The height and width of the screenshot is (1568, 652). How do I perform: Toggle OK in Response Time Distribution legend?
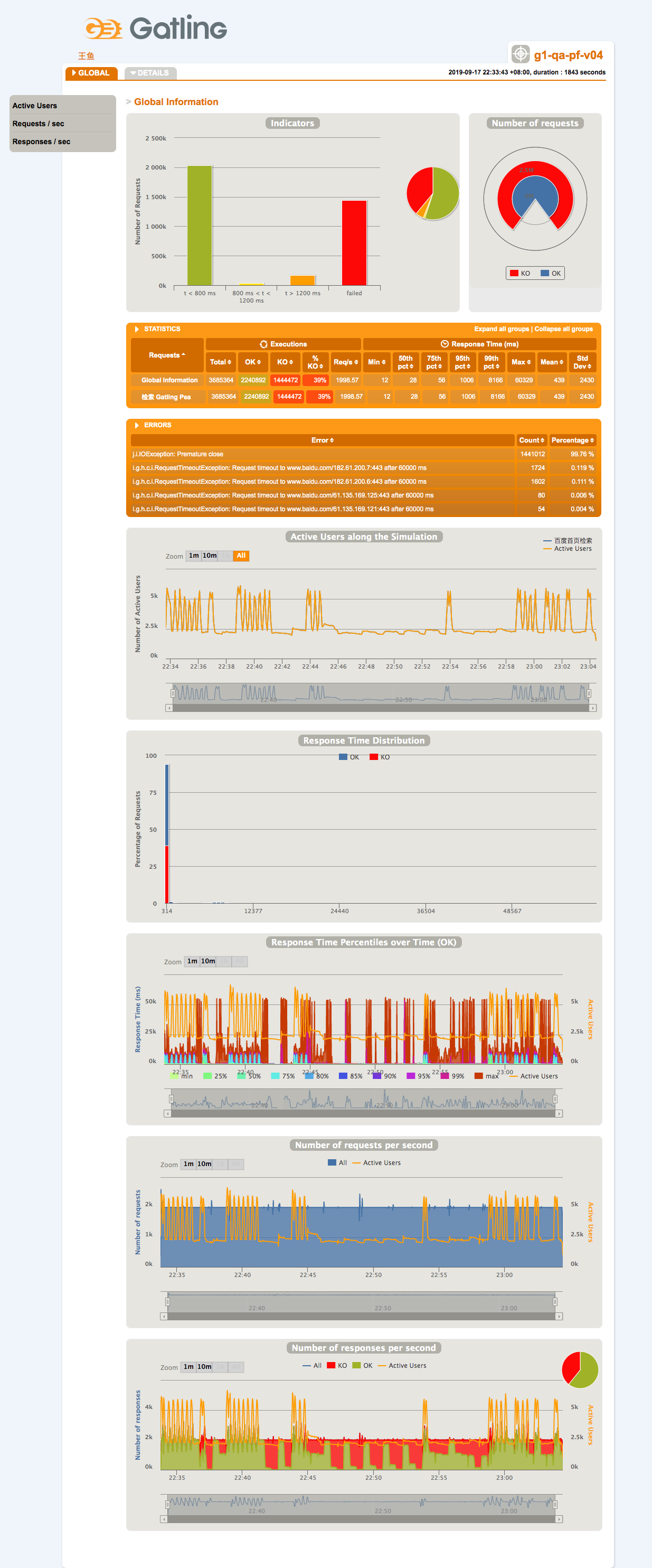(349, 757)
